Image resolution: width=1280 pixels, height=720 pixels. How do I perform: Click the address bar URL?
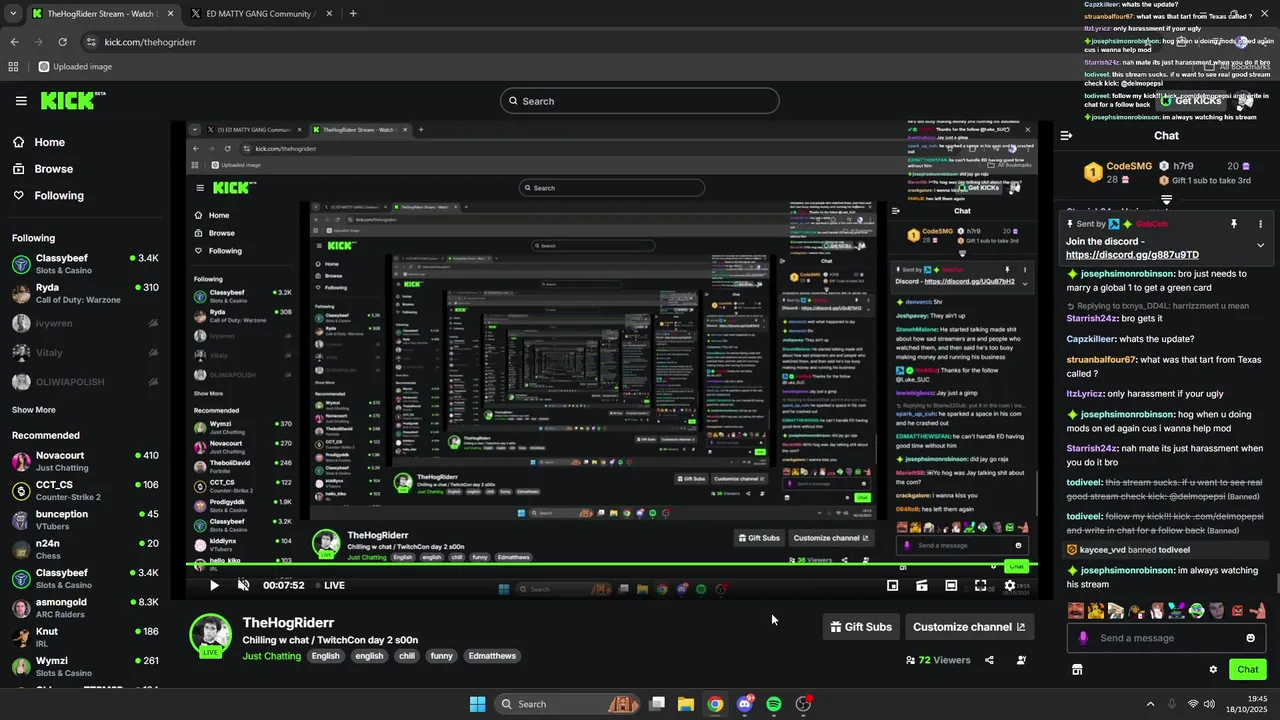[150, 42]
